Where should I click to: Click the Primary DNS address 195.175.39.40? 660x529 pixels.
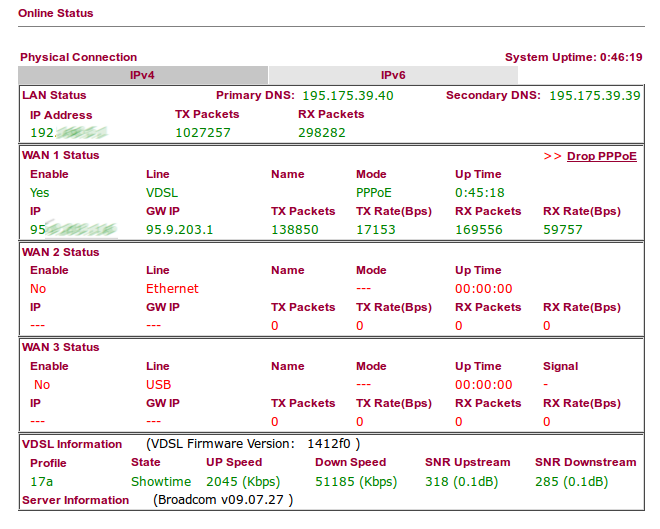pyautogui.click(x=348, y=96)
